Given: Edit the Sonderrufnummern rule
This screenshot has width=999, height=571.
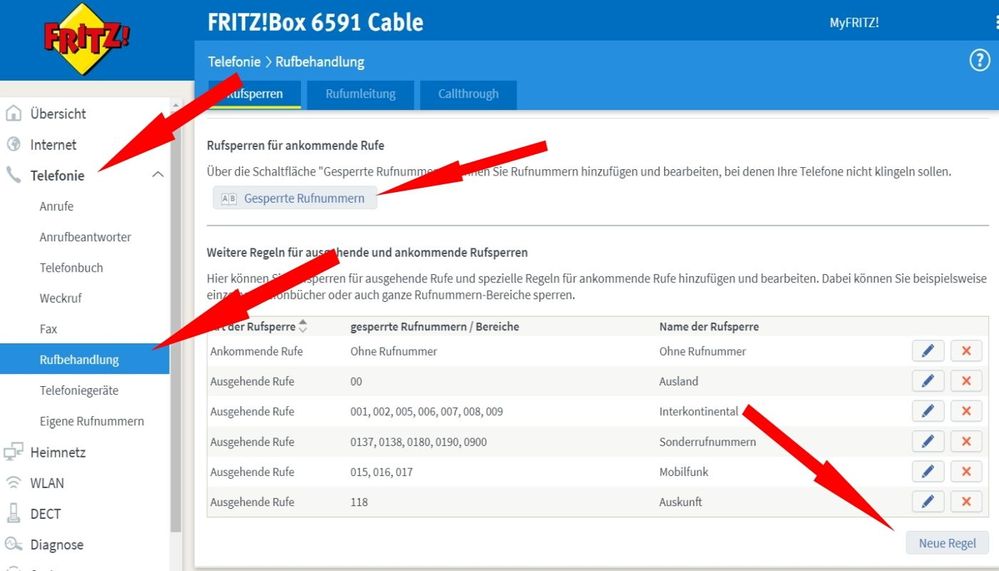Looking at the screenshot, I should (x=928, y=441).
